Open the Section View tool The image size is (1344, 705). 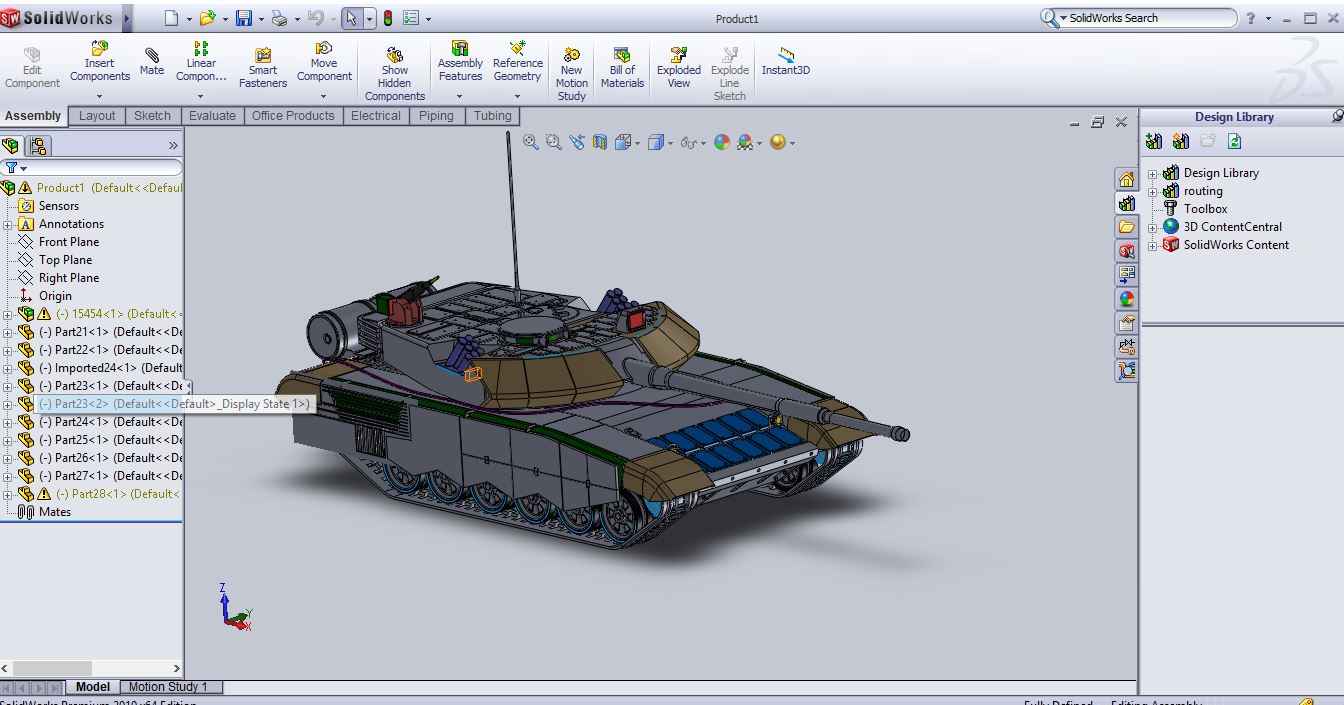point(598,142)
